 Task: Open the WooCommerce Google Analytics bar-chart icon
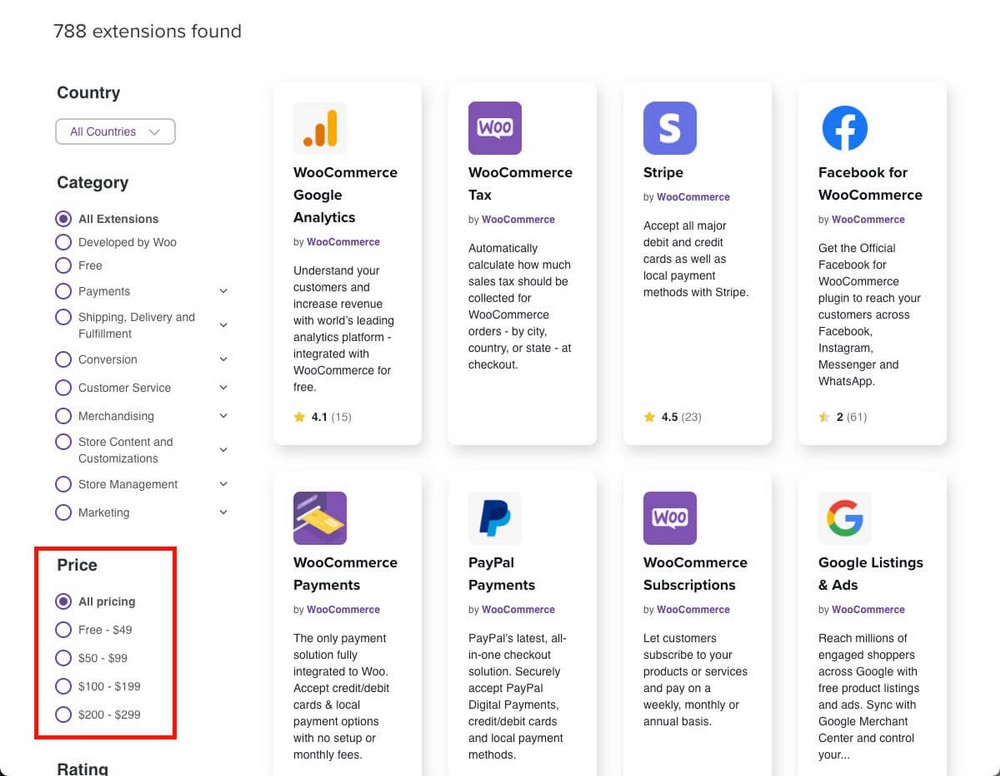320,128
